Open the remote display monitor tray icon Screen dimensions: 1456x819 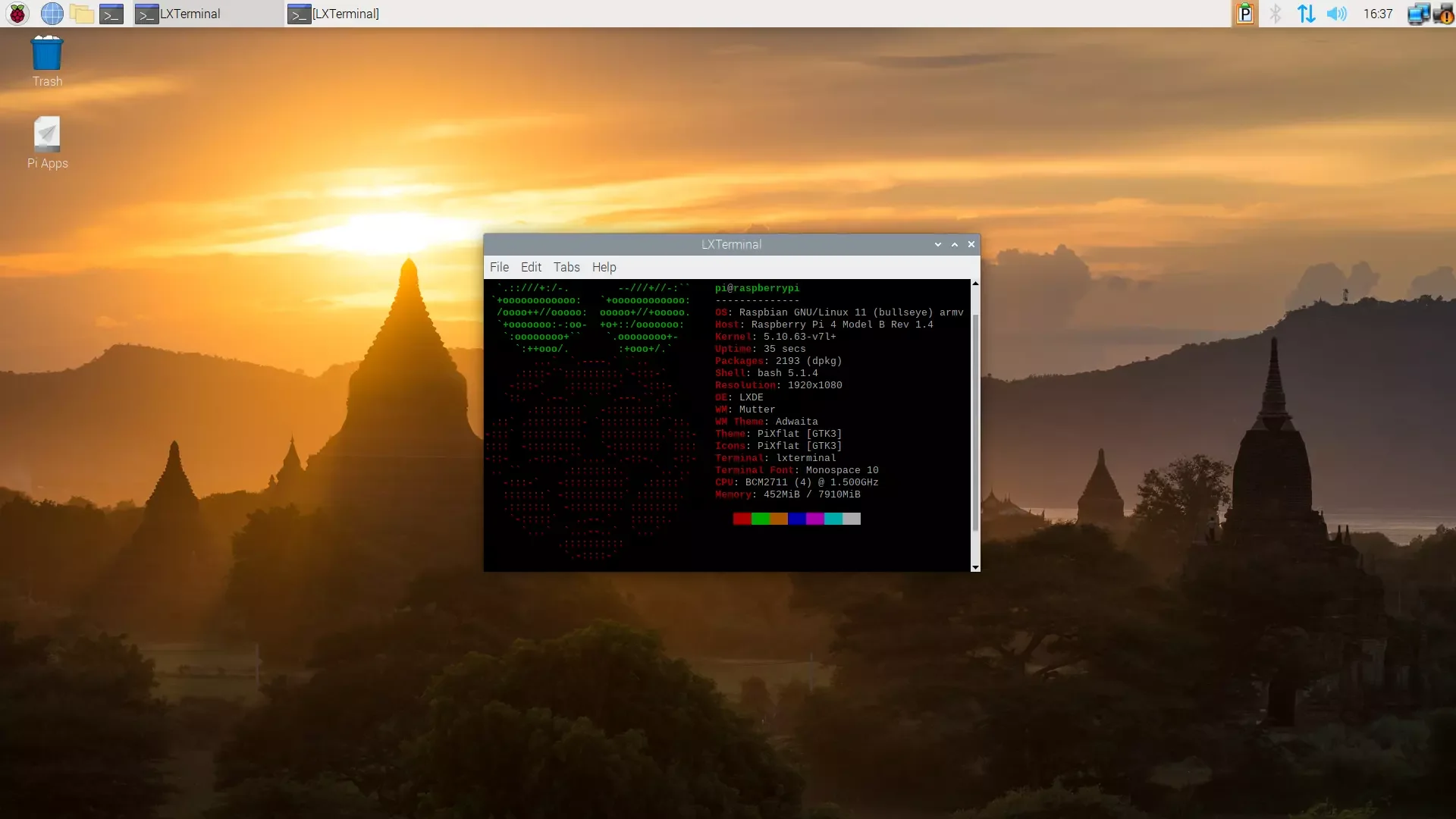point(1418,14)
